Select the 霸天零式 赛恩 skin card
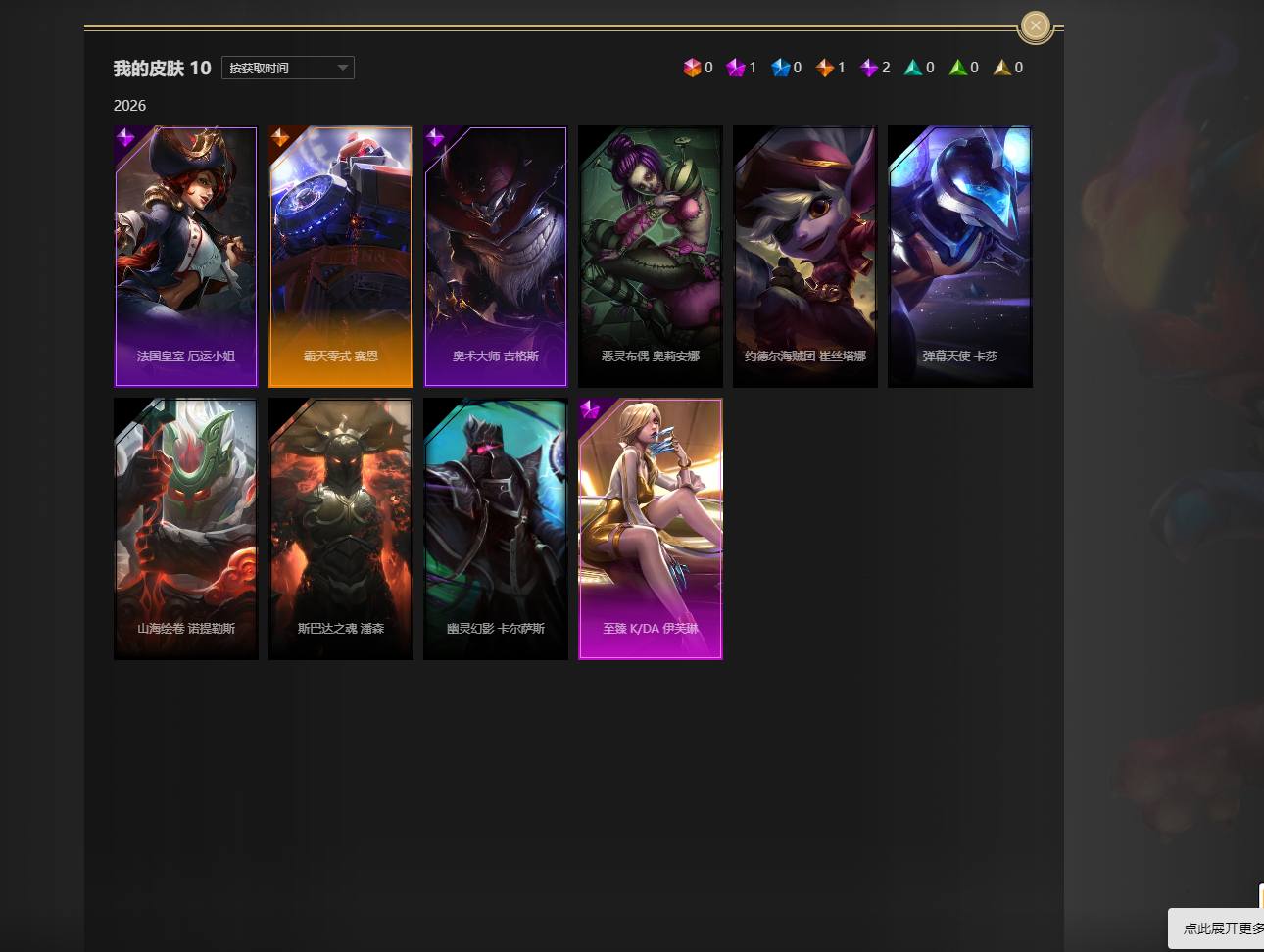This screenshot has height=952, width=1264. (341, 257)
